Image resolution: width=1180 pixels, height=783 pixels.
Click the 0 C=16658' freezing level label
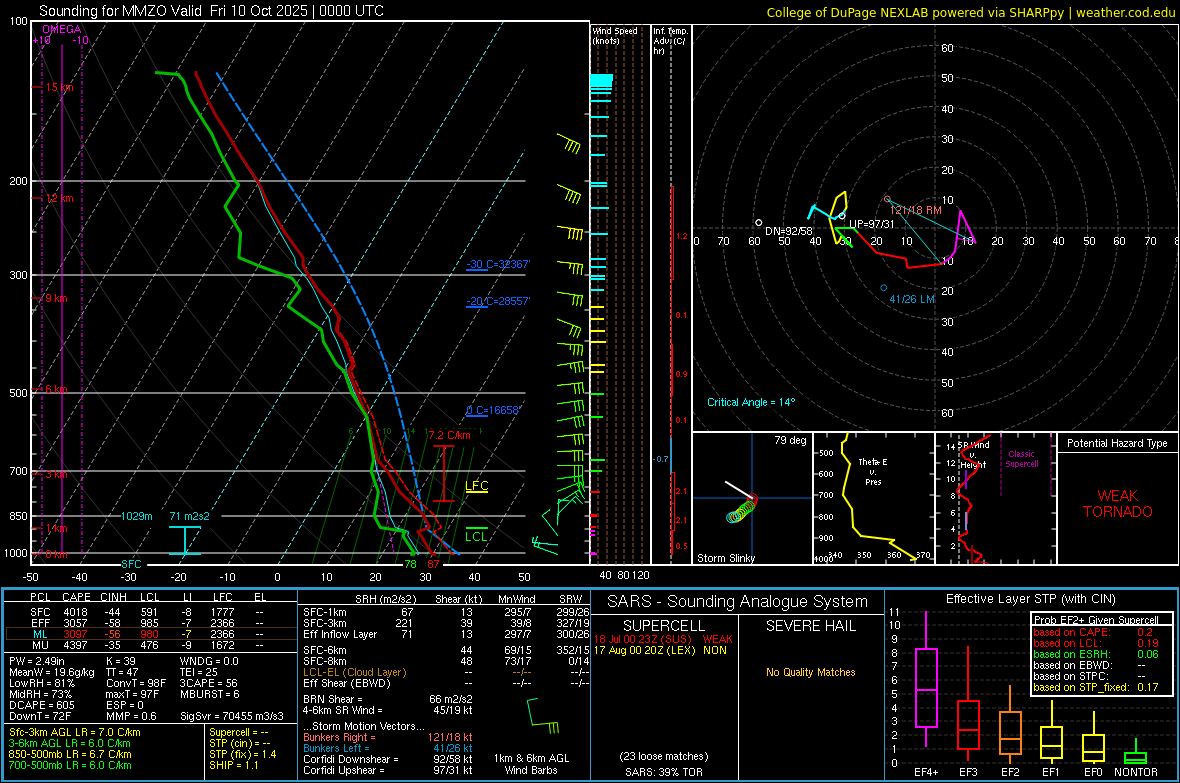493,410
